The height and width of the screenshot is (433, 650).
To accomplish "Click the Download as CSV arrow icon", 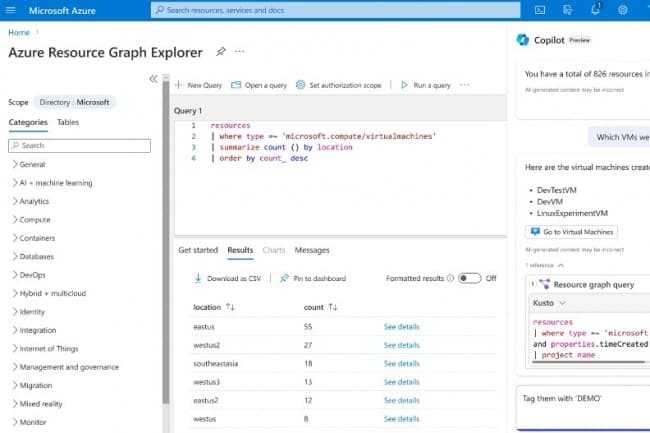I will (x=198, y=278).
